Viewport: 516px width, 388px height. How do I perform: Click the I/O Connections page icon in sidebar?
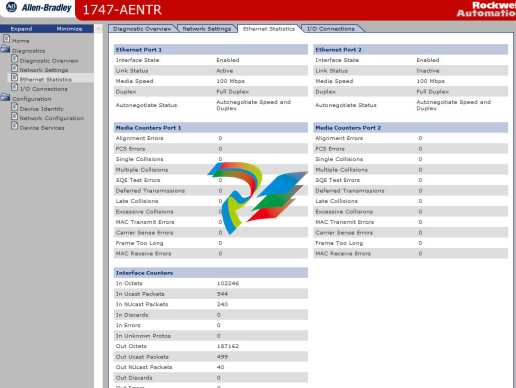click(x=15, y=87)
